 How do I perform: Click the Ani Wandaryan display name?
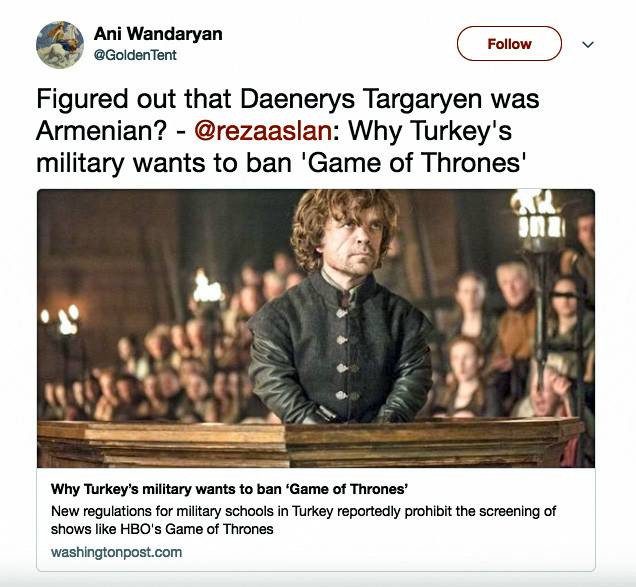pyautogui.click(x=158, y=34)
